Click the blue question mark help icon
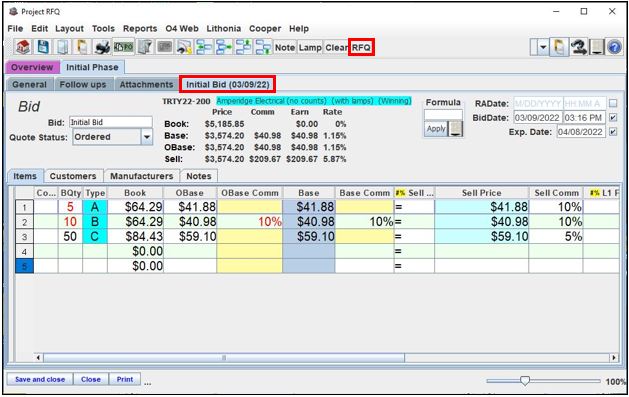The image size is (629, 397). coord(615,47)
